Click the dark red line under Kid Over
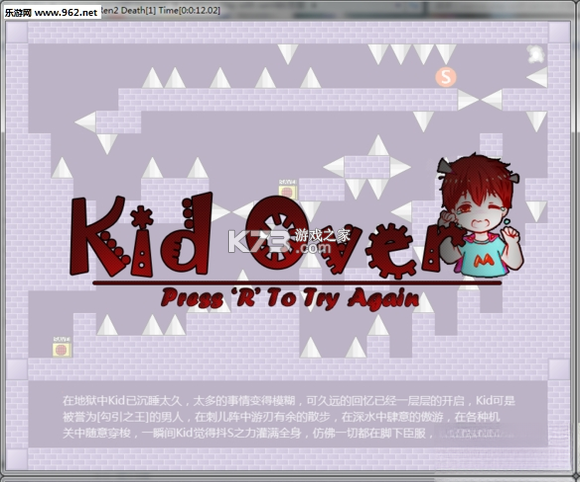580x482 pixels. tap(297, 283)
